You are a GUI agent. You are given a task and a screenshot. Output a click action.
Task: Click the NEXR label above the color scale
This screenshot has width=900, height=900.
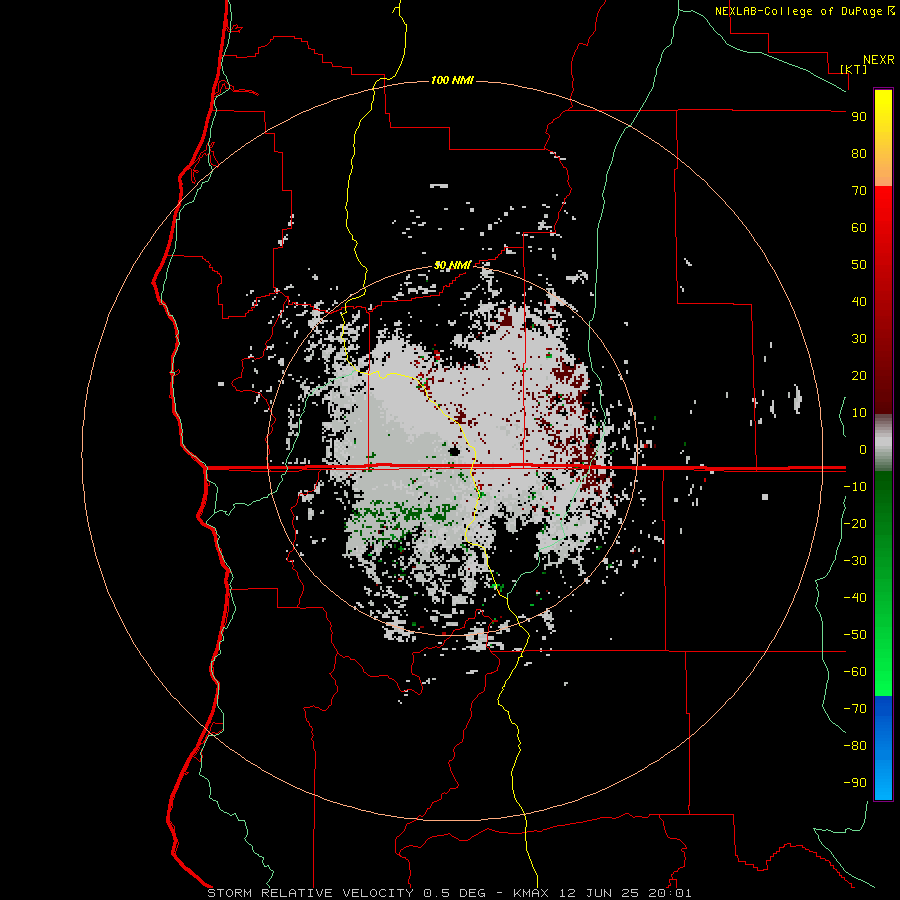(x=879, y=60)
